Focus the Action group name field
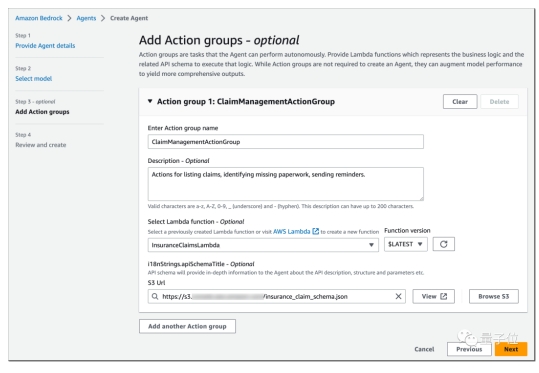 (x=286, y=142)
